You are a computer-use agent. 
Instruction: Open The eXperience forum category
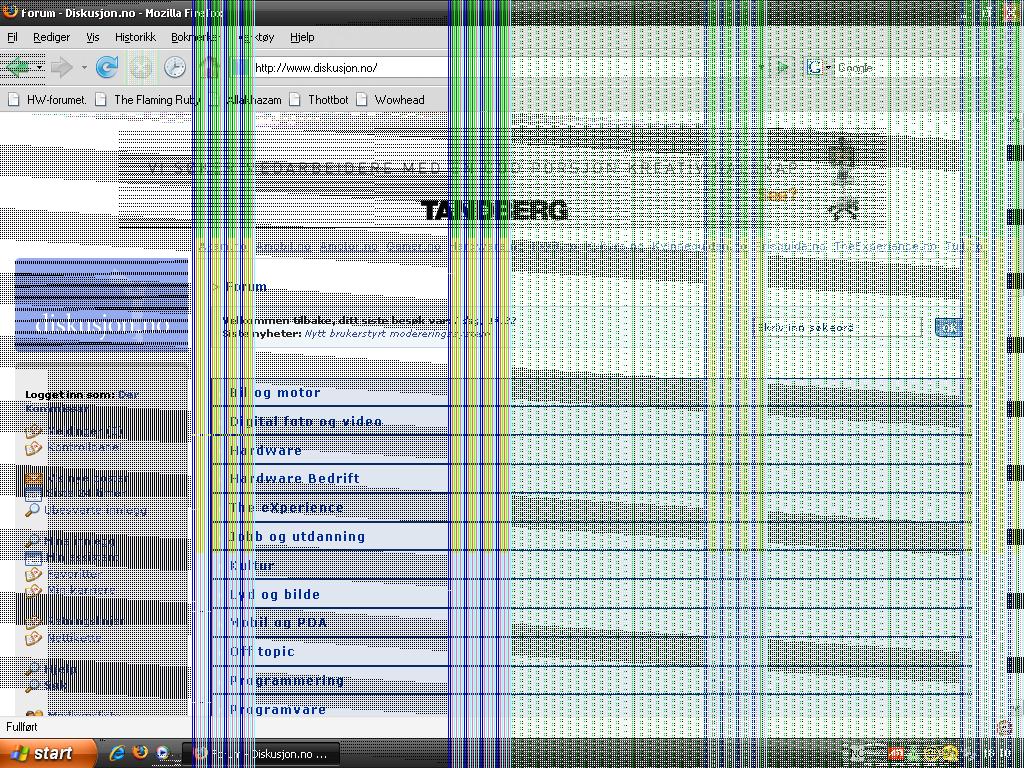point(286,507)
